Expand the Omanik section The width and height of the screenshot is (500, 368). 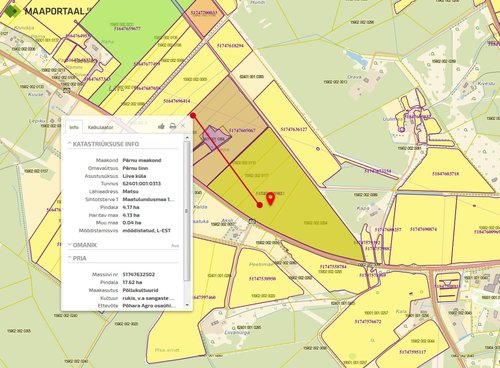(82, 245)
